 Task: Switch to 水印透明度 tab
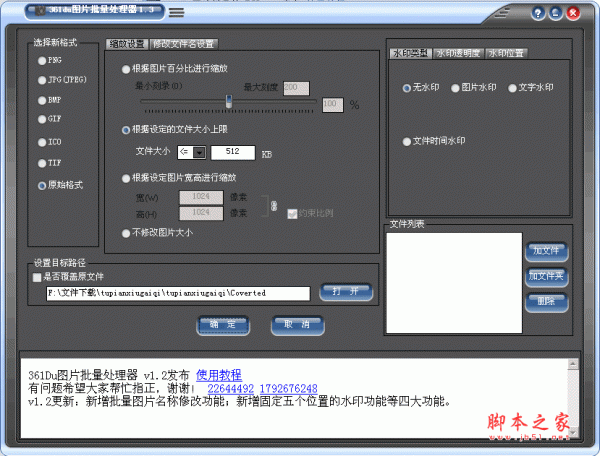(x=458, y=53)
